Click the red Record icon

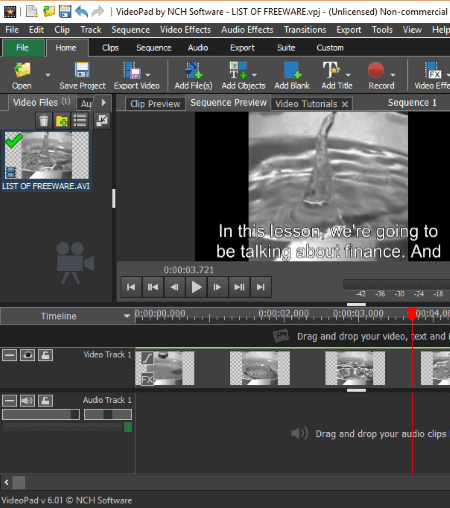(376, 70)
